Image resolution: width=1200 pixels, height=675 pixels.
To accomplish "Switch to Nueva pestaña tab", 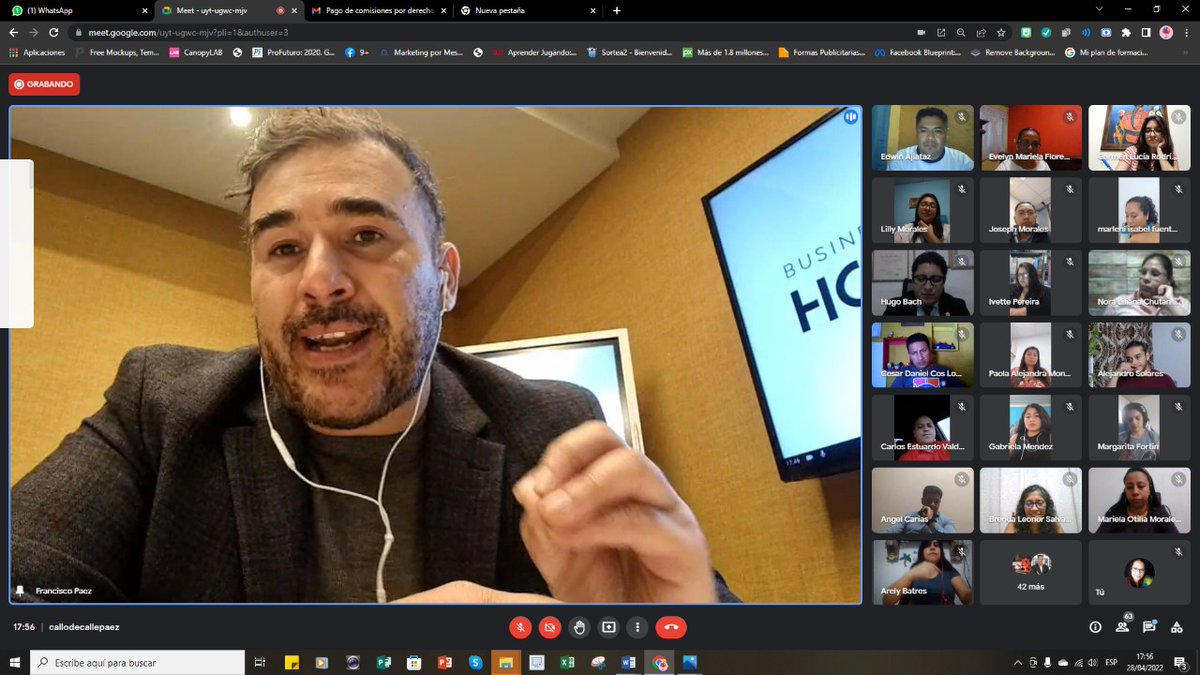I will click(527, 10).
